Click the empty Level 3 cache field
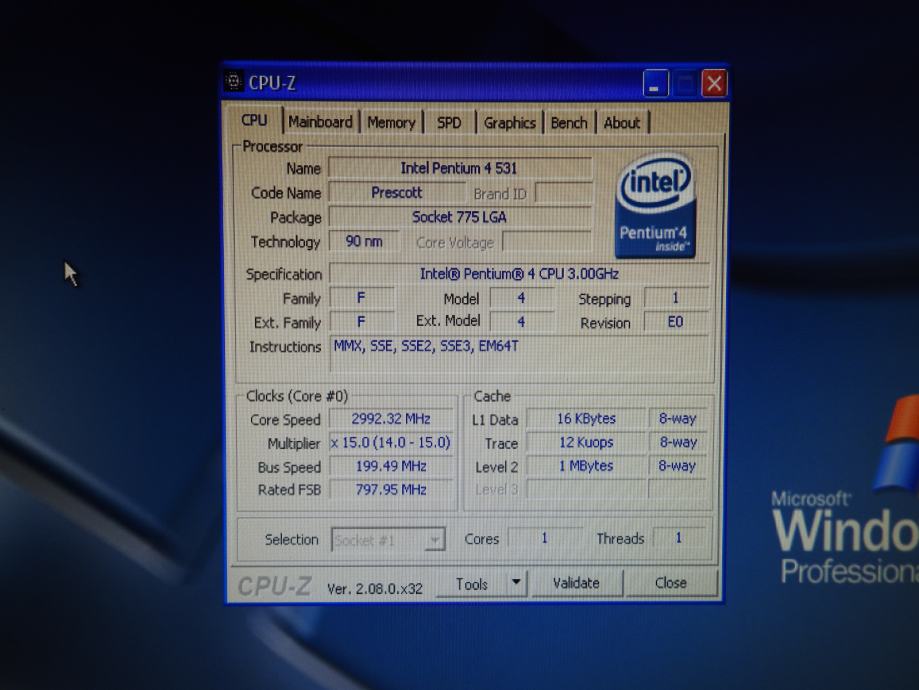 (586, 489)
